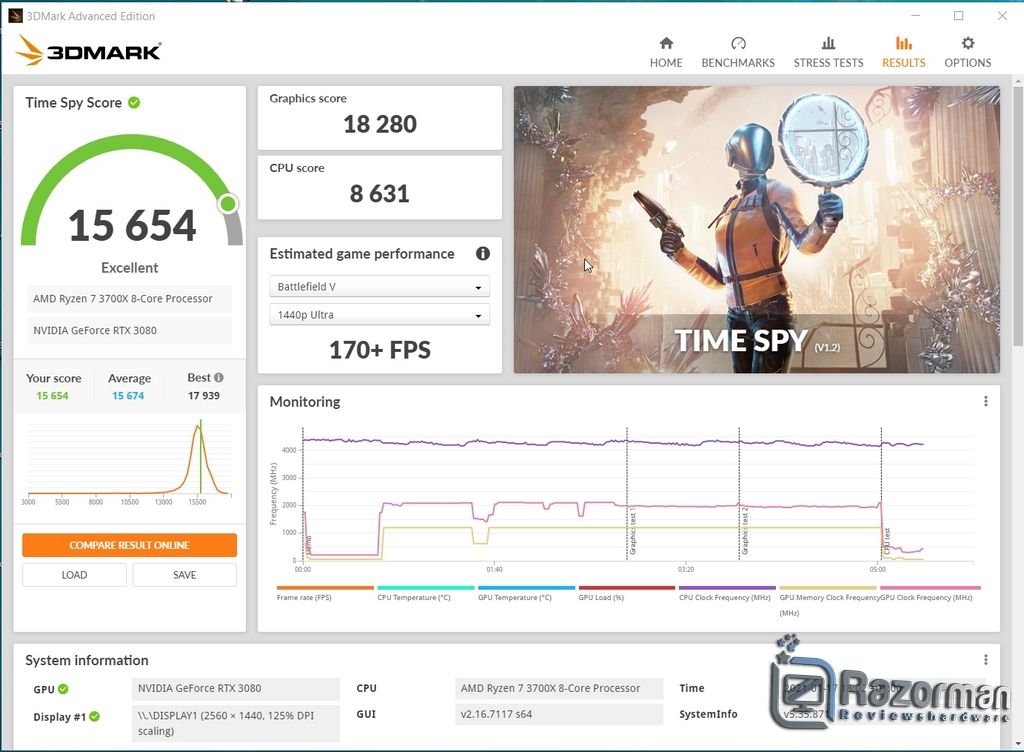The height and width of the screenshot is (752, 1024).
Task: Click the AMD Ryzen 7 3700X CPU system field
Action: point(559,688)
